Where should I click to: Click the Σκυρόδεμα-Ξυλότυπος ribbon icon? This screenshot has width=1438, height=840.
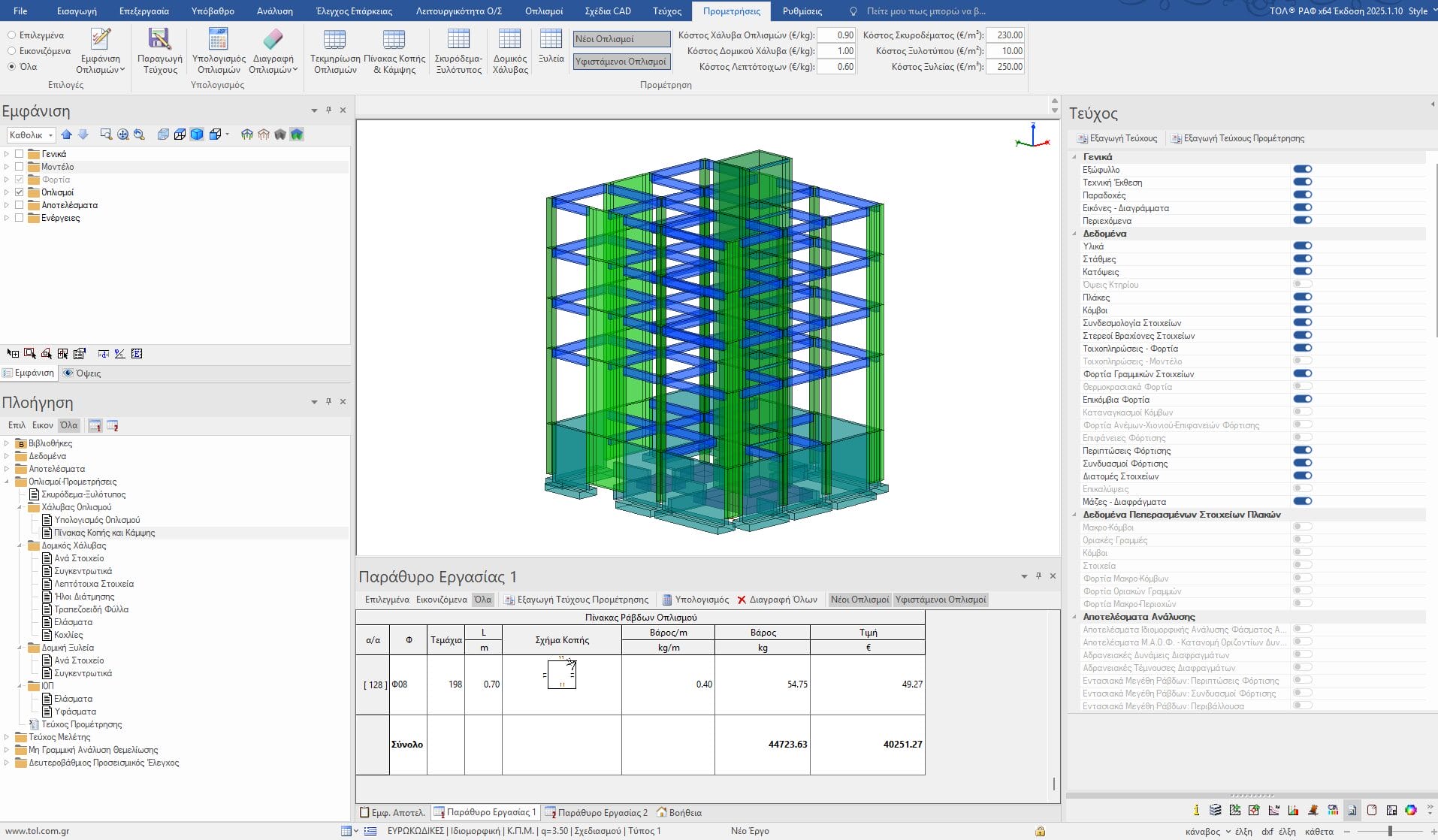pyautogui.click(x=458, y=39)
